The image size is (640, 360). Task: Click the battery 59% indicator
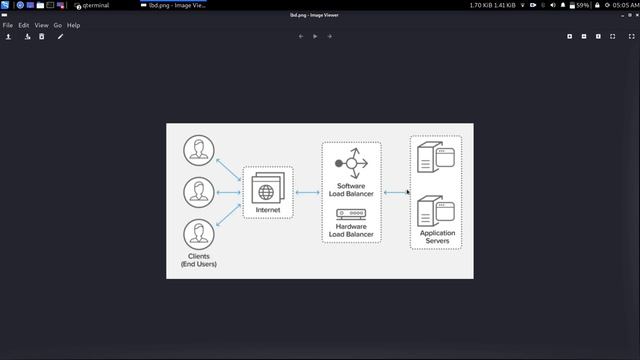(579, 5)
